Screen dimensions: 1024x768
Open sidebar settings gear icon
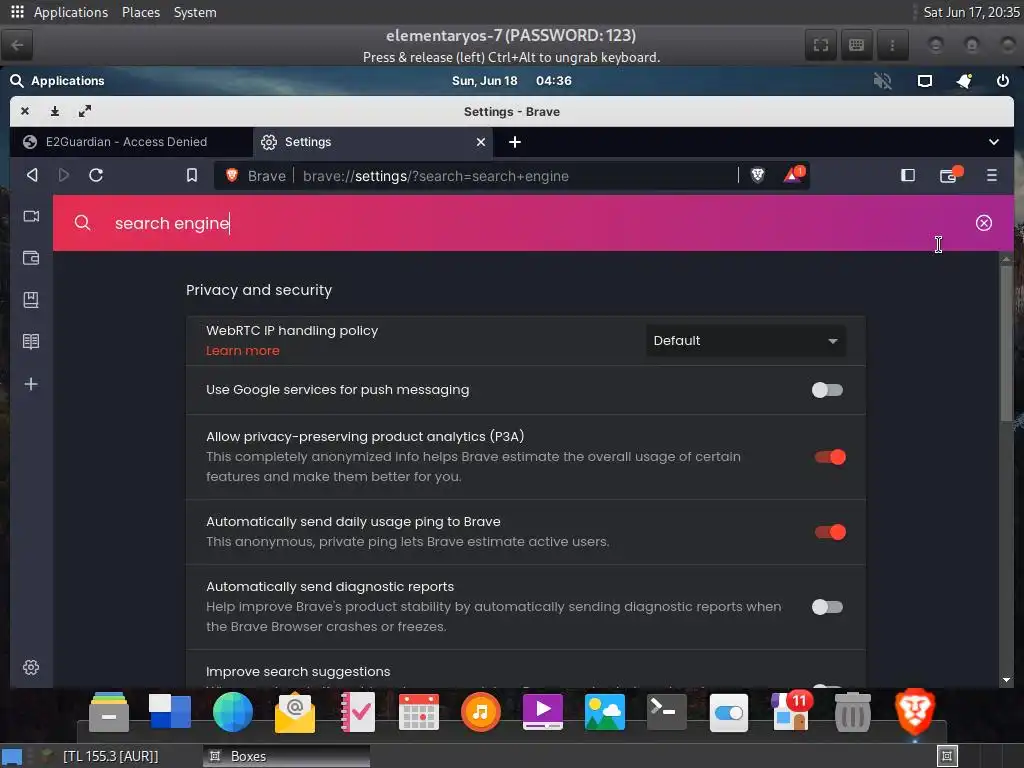[31, 667]
